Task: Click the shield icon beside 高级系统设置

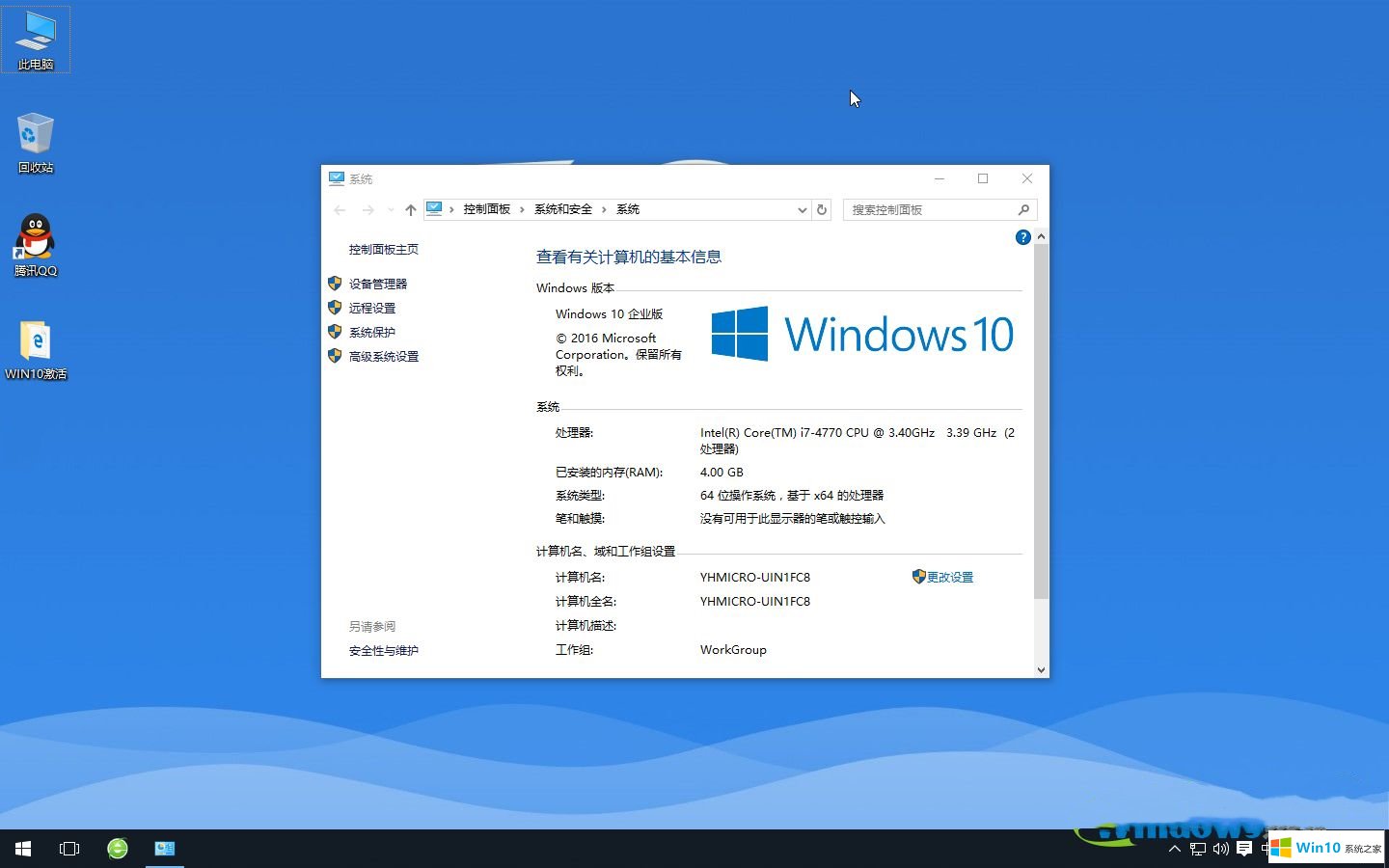Action: 335,356
